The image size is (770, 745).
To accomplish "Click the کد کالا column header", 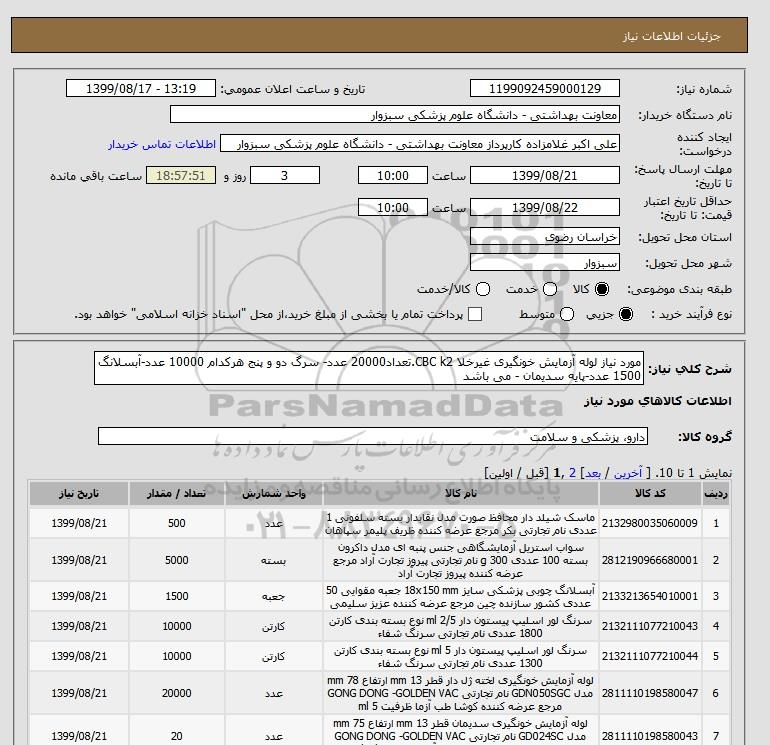I will [x=650, y=494].
